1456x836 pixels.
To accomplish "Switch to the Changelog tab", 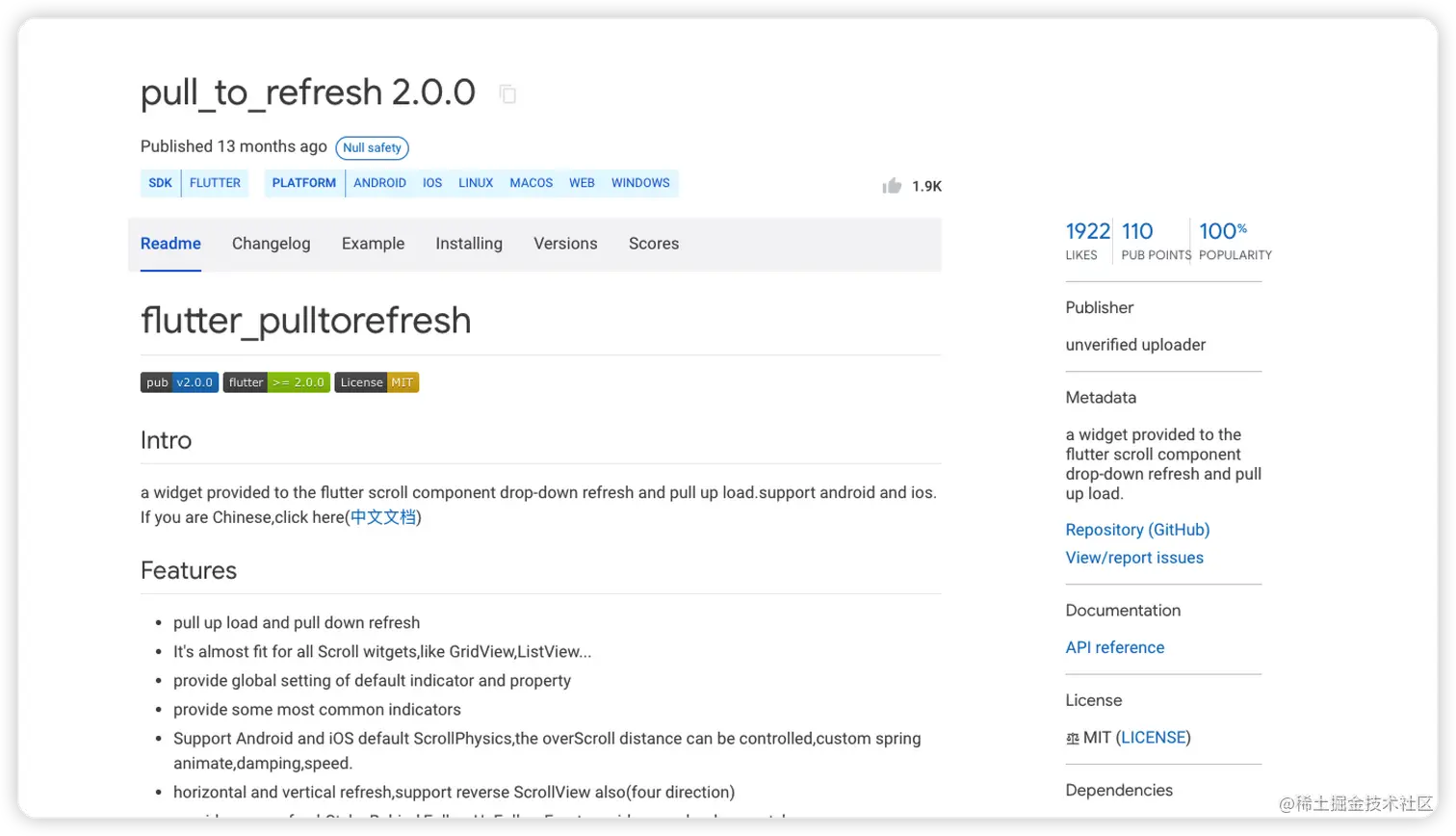I will [x=271, y=244].
